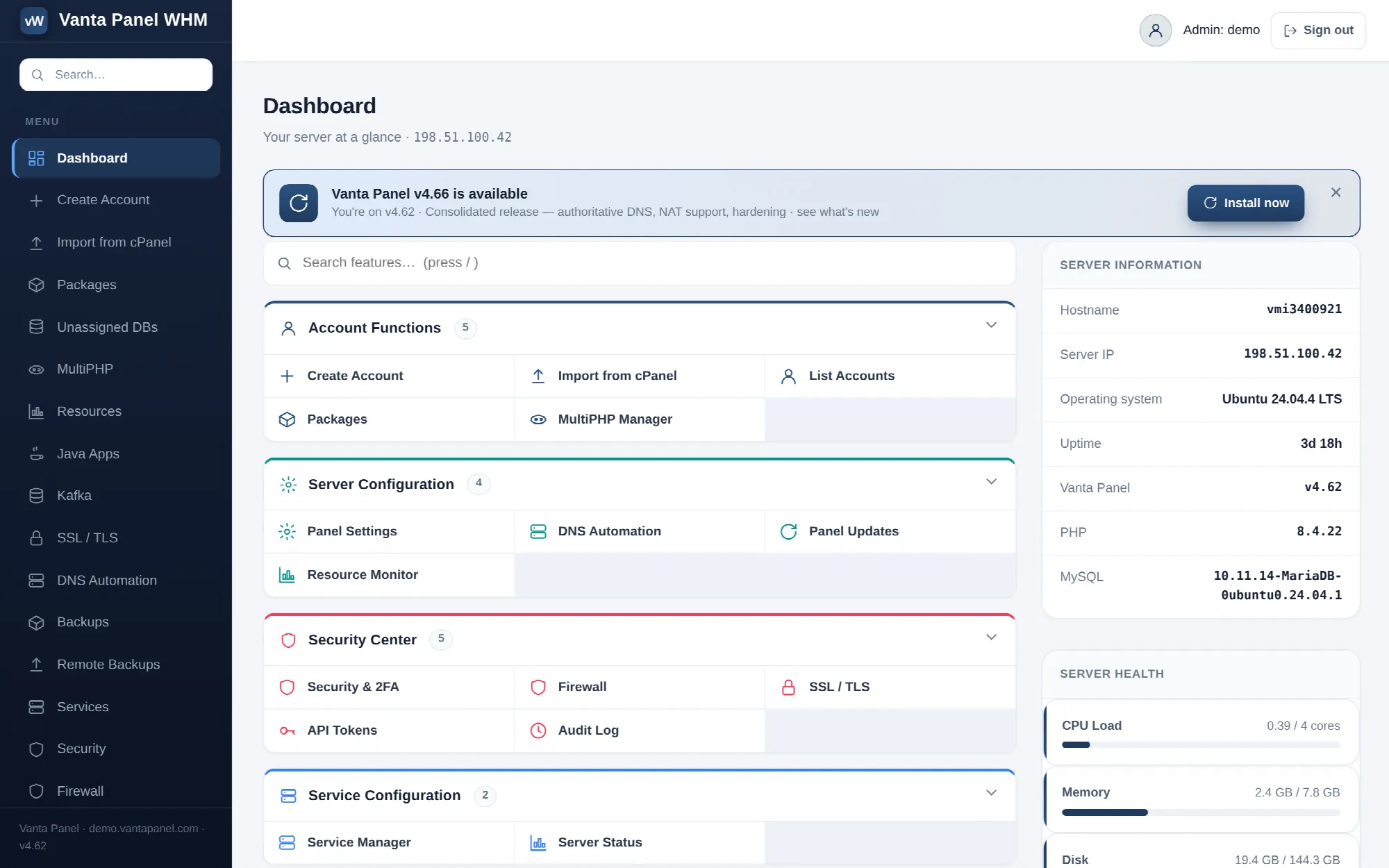Click the Server Configuration gear icon
Screen dimensions: 1389x868
click(288, 484)
